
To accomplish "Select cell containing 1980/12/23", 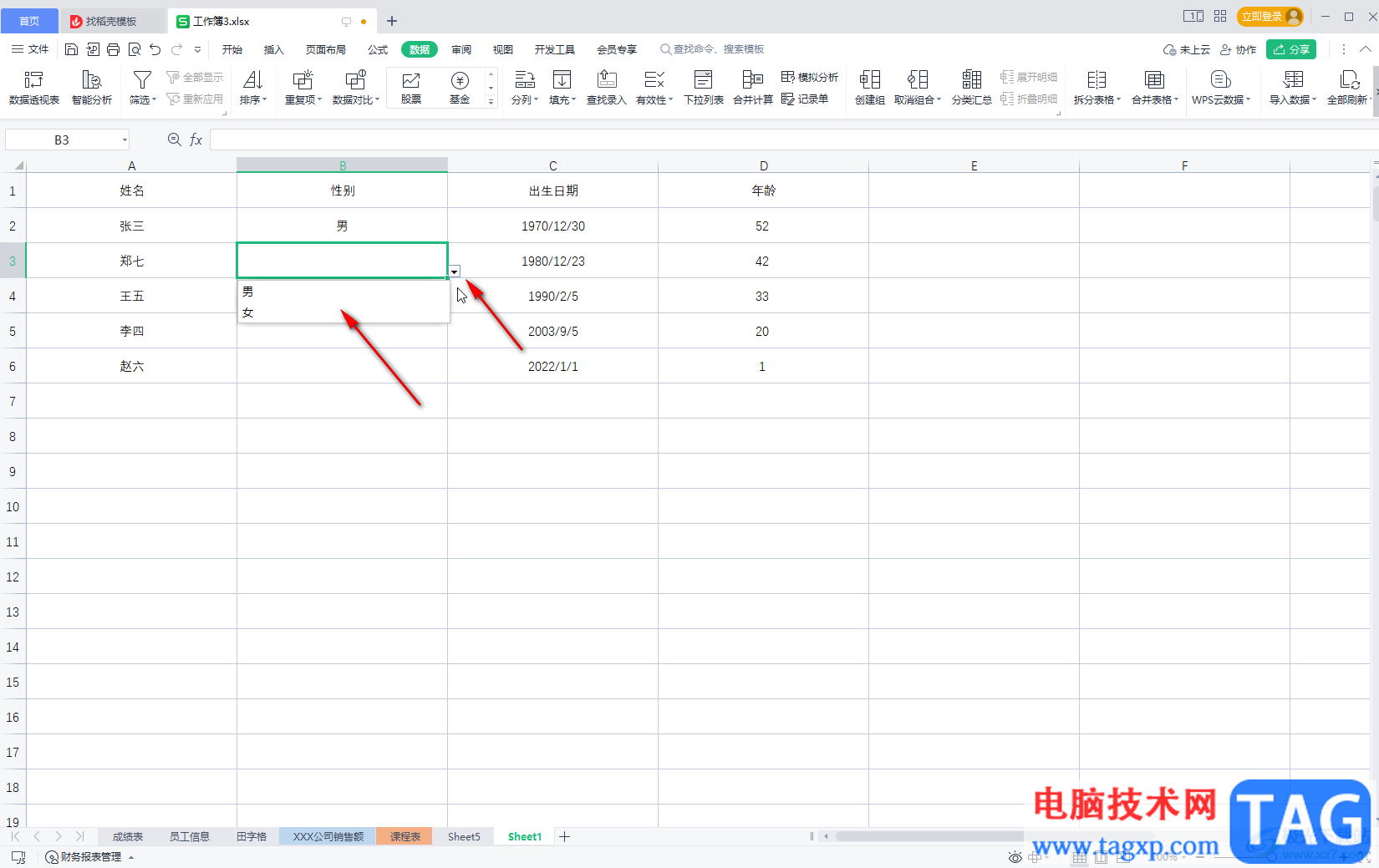I will pos(552,261).
